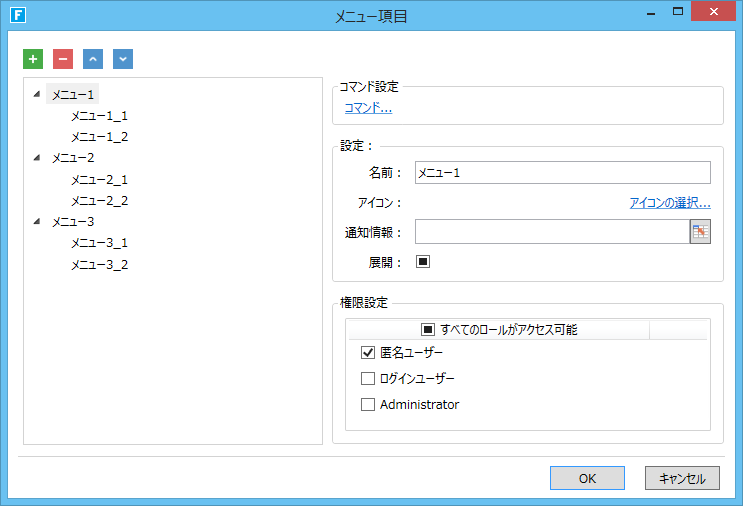Open the コマンド... link
Viewport: 743px width, 506px height.
368,108
